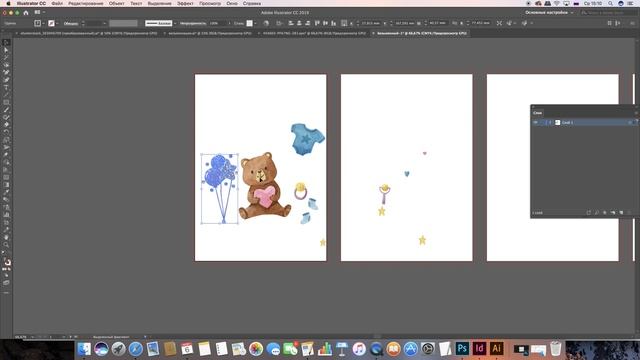Select the Rotate tool

(x=6, y=132)
